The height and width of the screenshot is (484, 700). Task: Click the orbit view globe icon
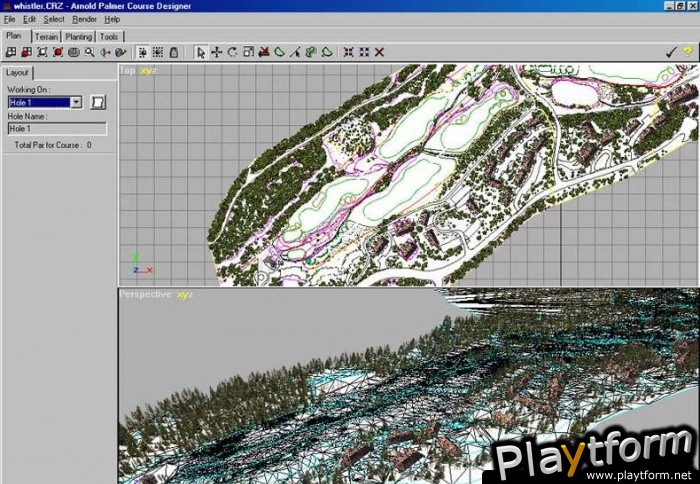coord(121,52)
